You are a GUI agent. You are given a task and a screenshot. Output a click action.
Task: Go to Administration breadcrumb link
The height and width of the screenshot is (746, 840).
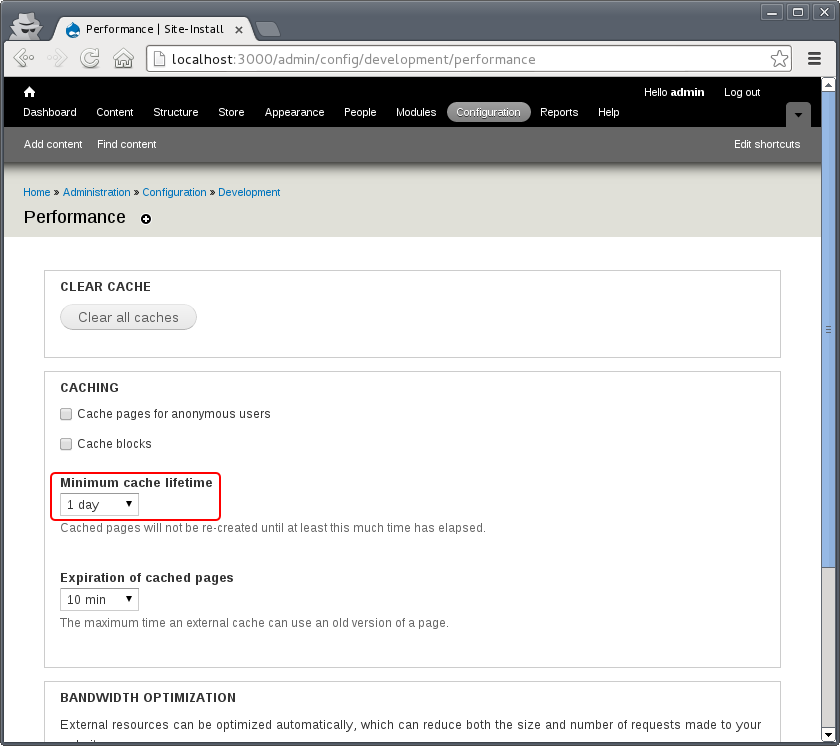96,192
